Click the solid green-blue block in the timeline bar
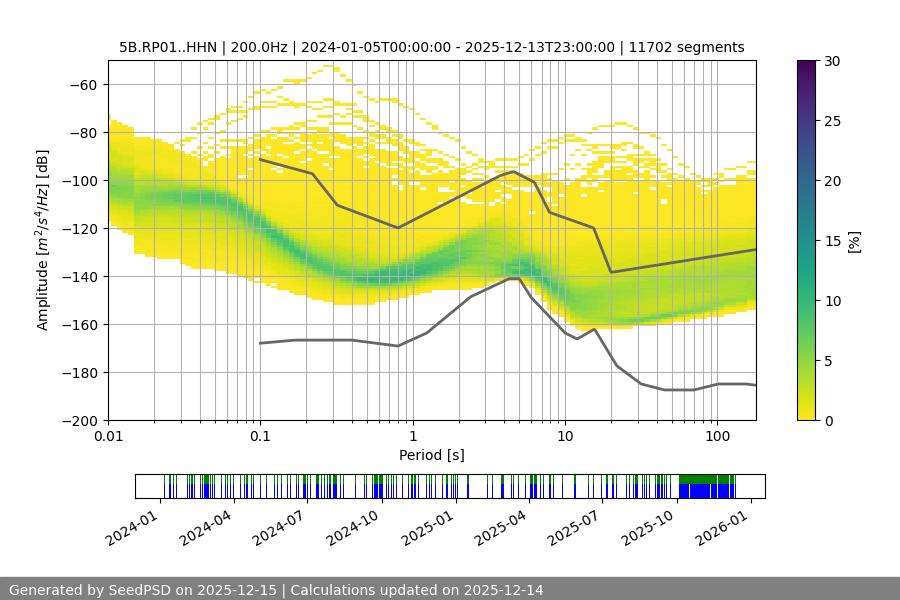Viewport: 900px width, 600px height. (x=706, y=486)
